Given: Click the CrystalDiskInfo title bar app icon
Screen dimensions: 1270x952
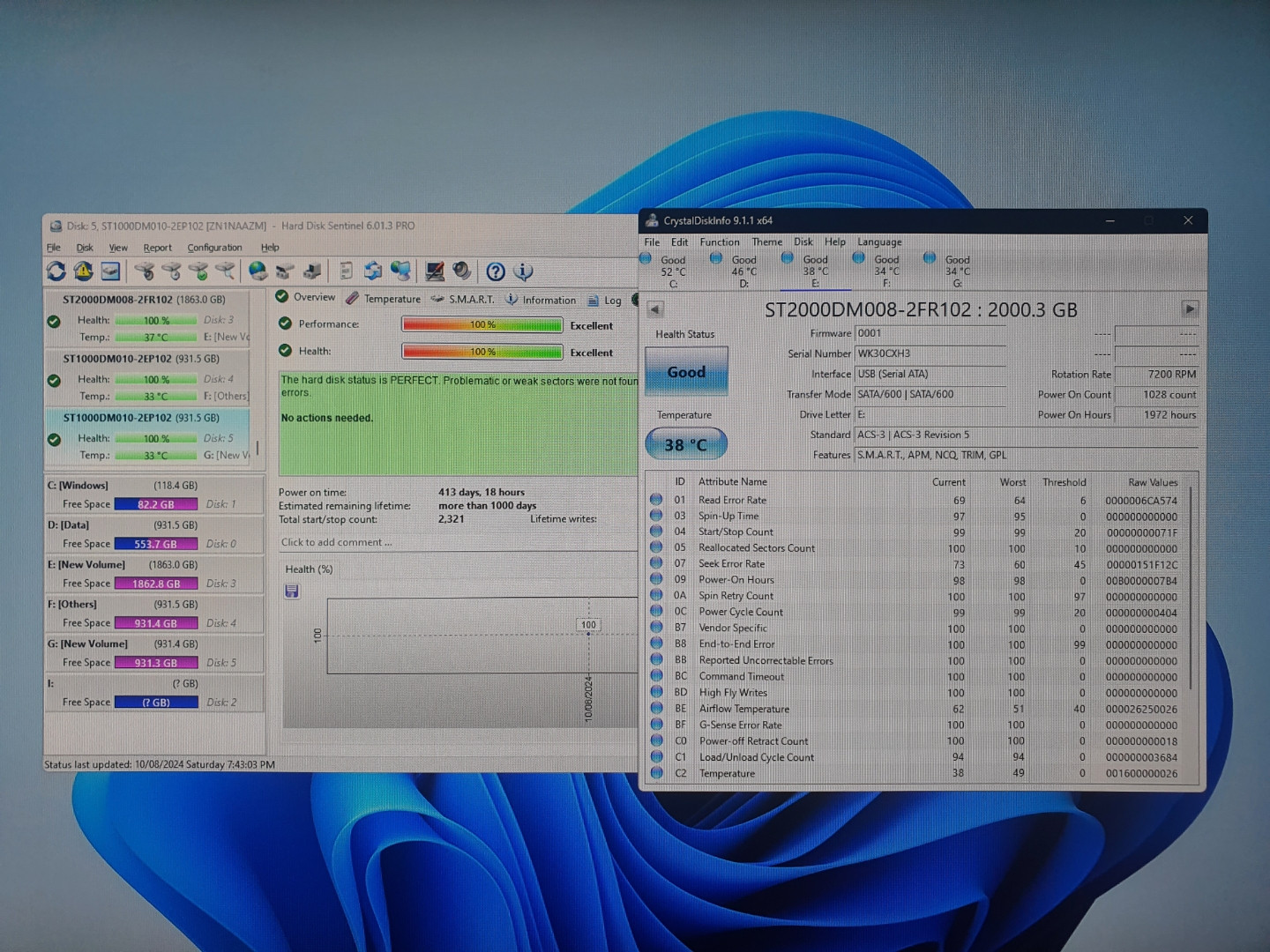Looking at the screenshot, I should tap(652, 220).
